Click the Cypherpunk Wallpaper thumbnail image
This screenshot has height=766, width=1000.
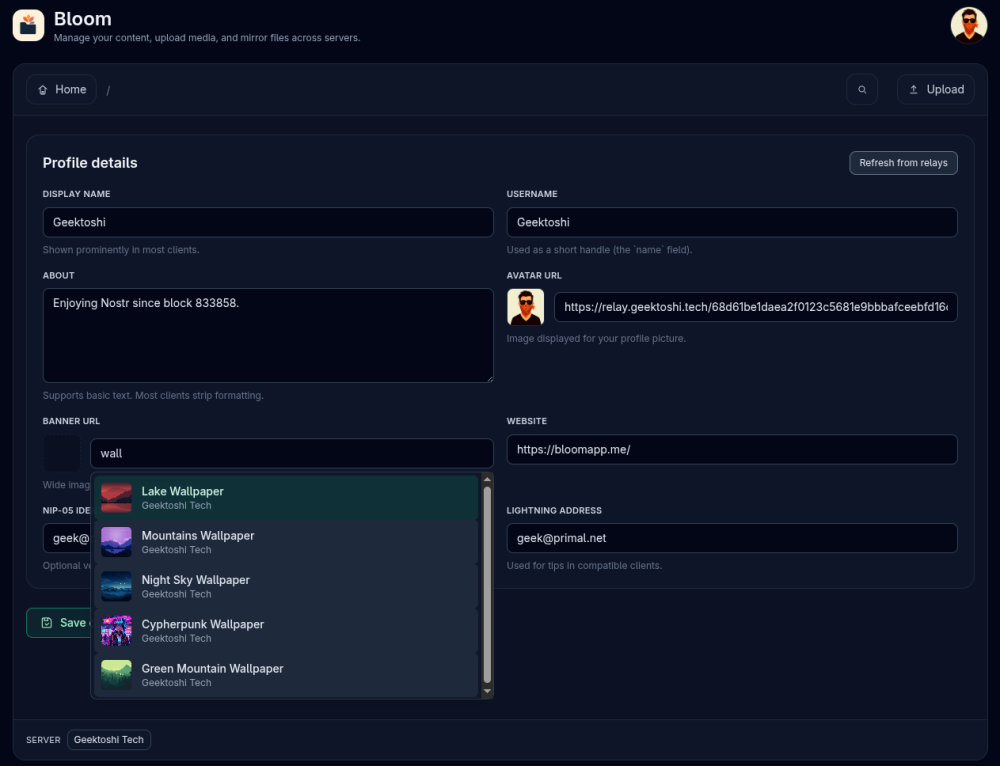(x=116, y=631)
